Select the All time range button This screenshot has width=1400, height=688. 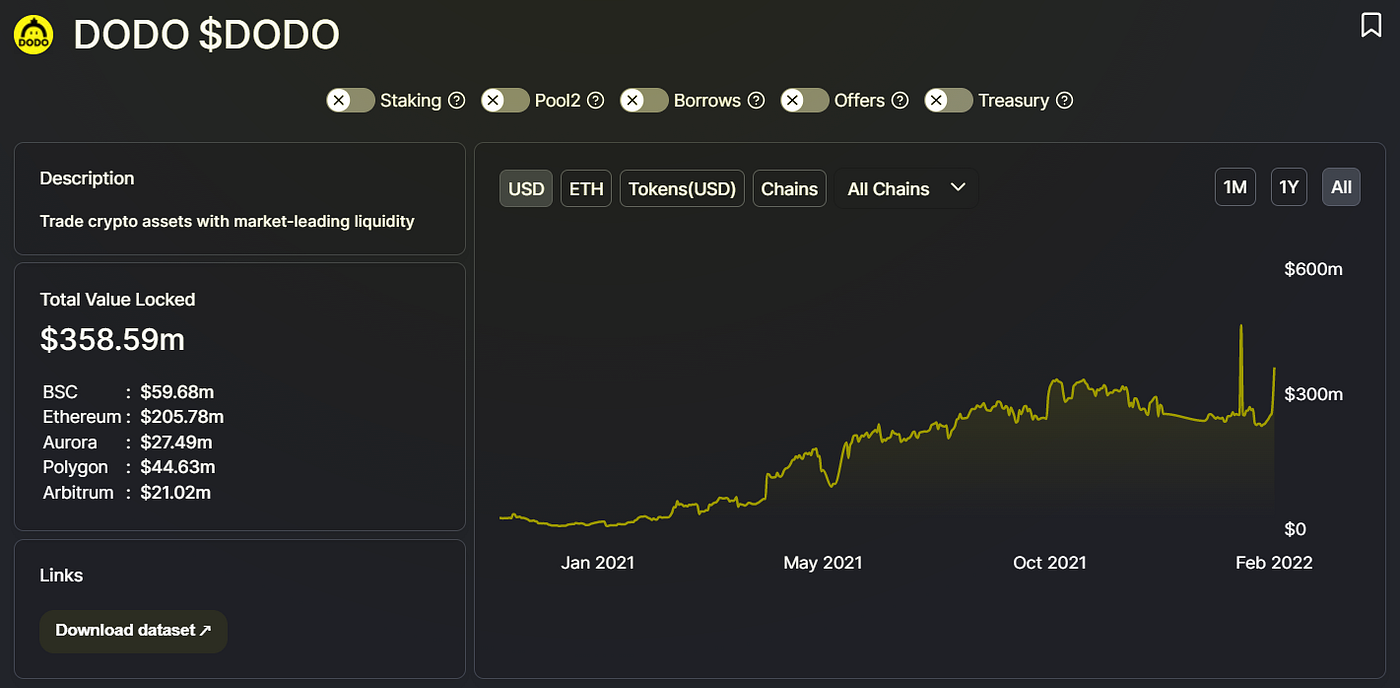[1341, 187]
